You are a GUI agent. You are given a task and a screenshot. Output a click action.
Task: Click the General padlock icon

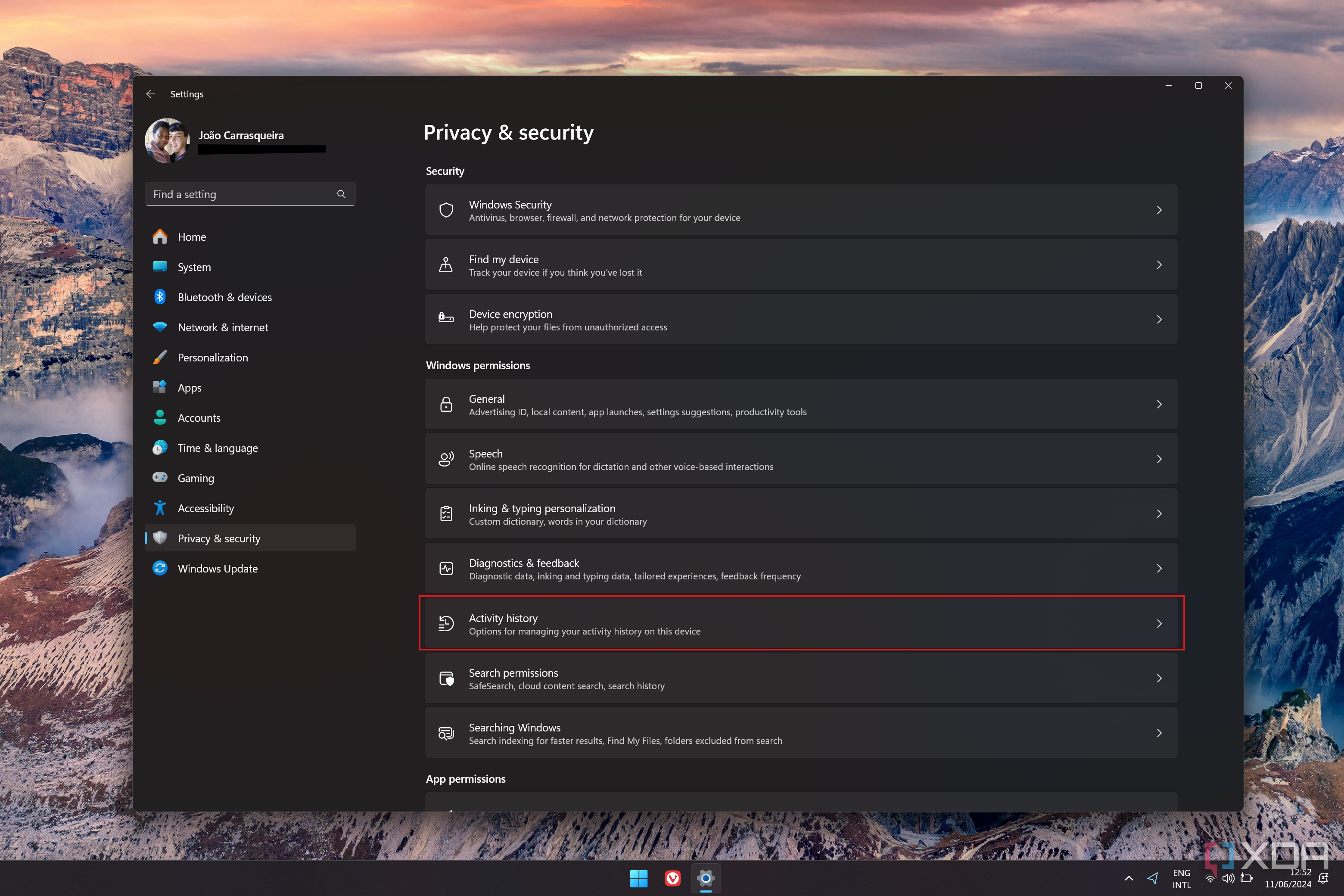point(446,404)
